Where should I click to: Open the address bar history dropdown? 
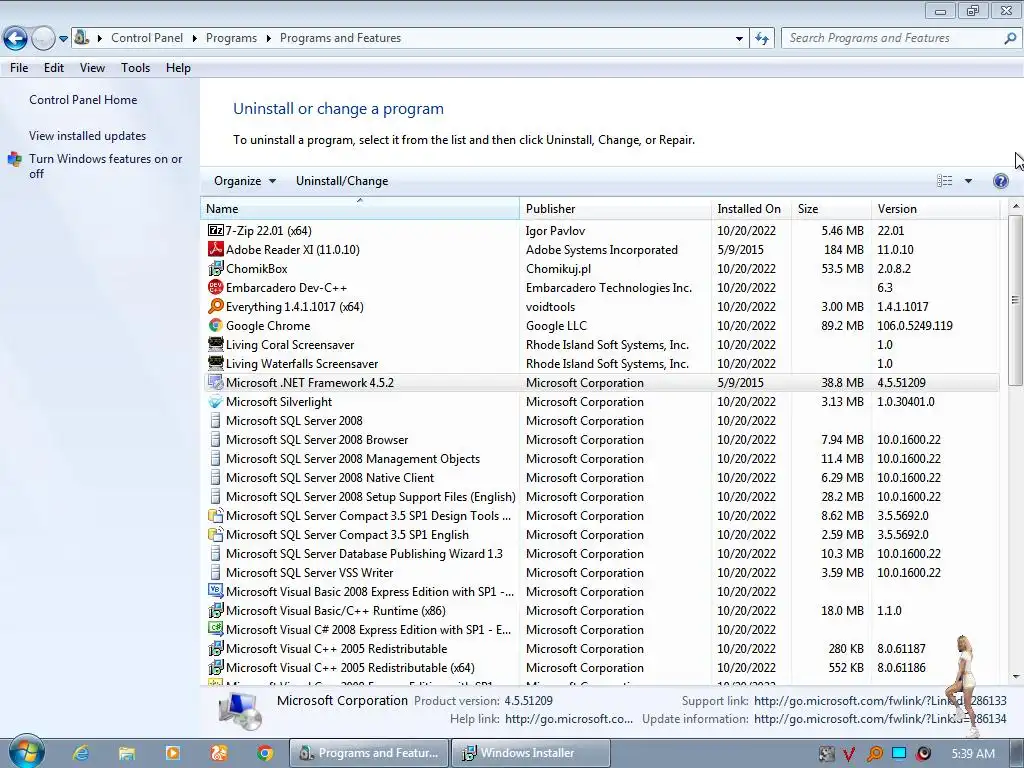[x=739, y=39]
